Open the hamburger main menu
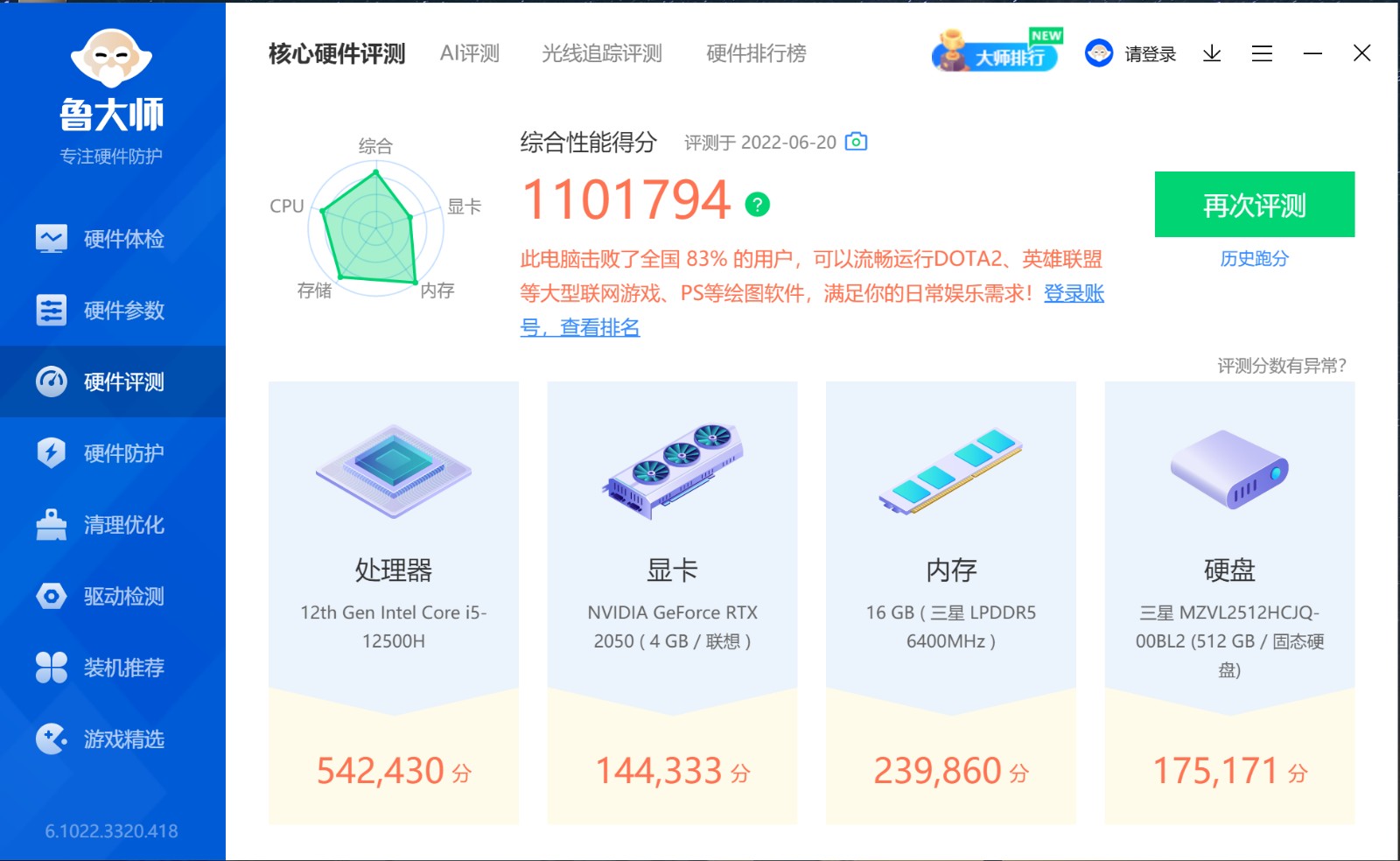This screenshot has width=1400, height=861. tap(1262, 53)
